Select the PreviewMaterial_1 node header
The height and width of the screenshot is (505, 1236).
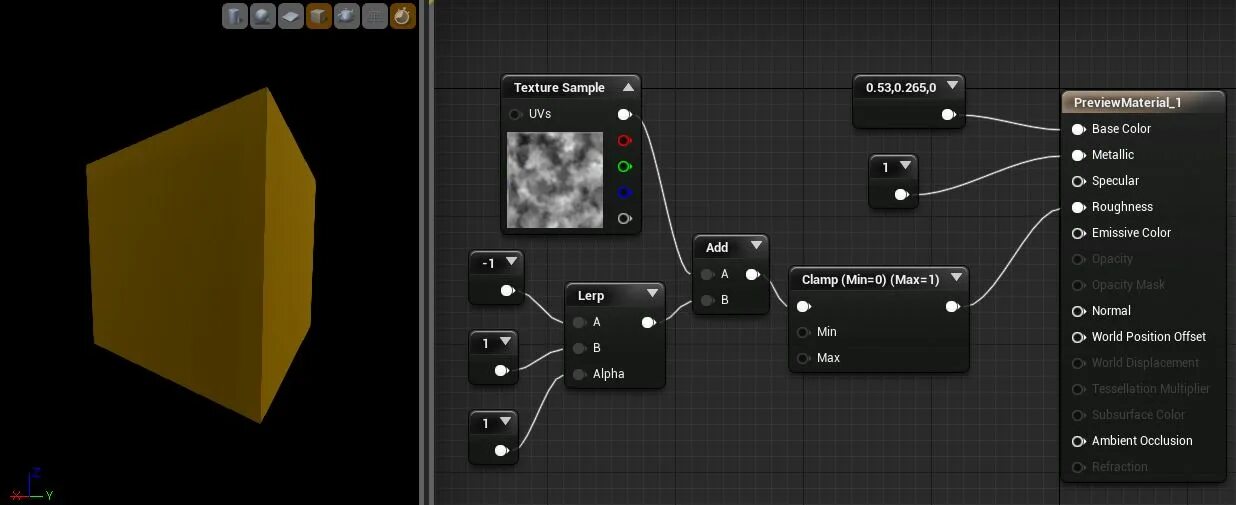1143,103
